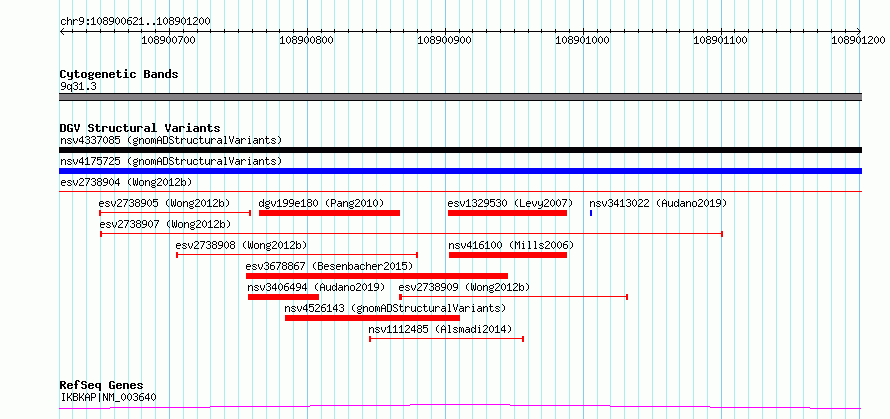Click the esv2738909 (Wong2012b) label

point(464,287)
